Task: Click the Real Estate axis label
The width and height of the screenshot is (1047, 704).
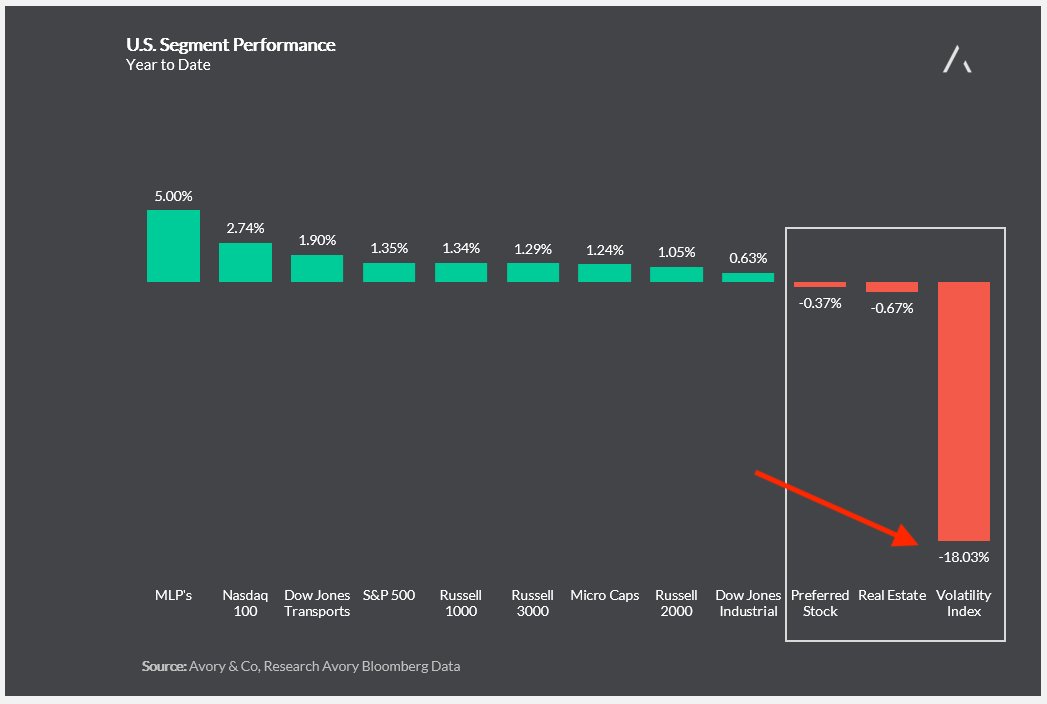Action: click(892, 596)
